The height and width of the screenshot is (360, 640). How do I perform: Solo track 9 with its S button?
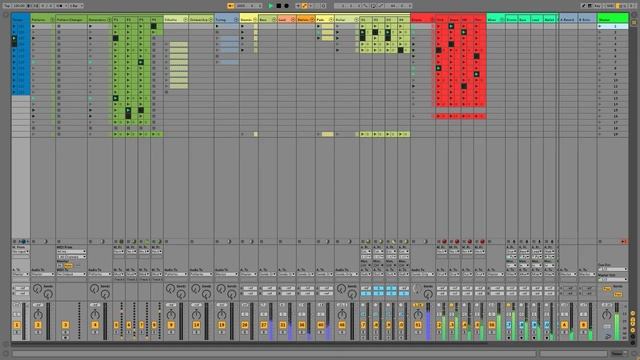(171, 332)
